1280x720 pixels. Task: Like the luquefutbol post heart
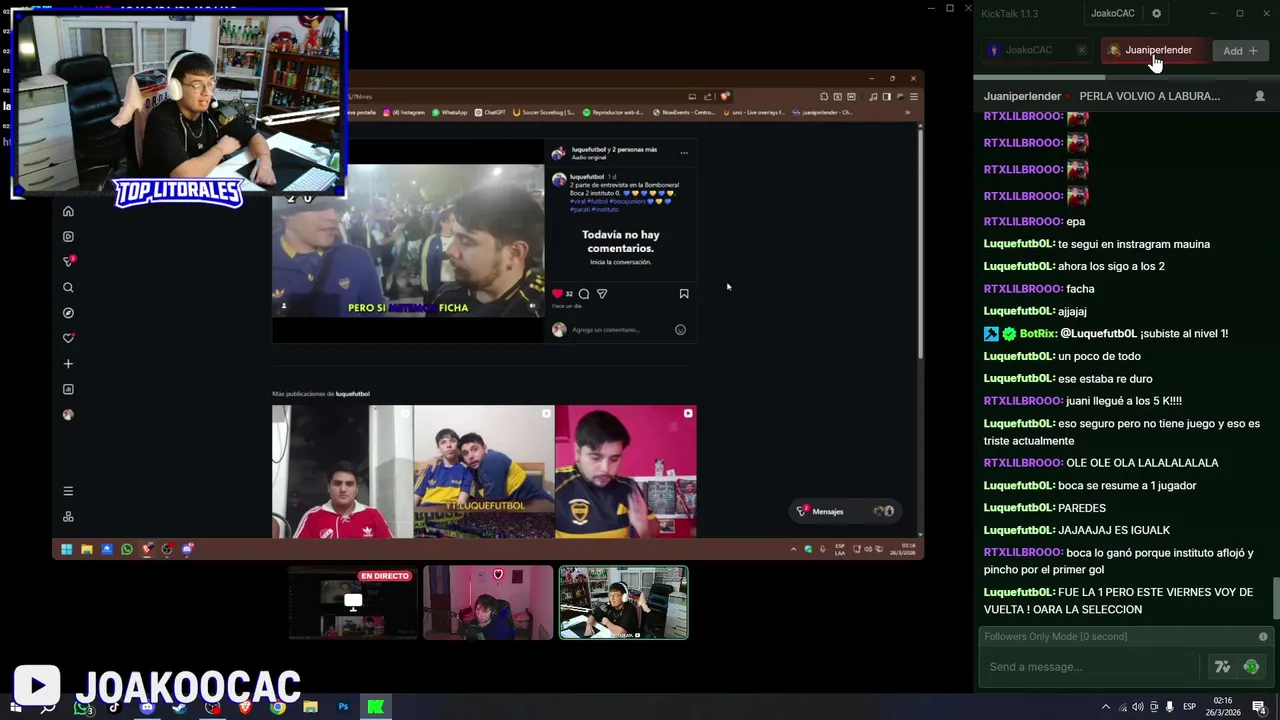coord(558,294)
